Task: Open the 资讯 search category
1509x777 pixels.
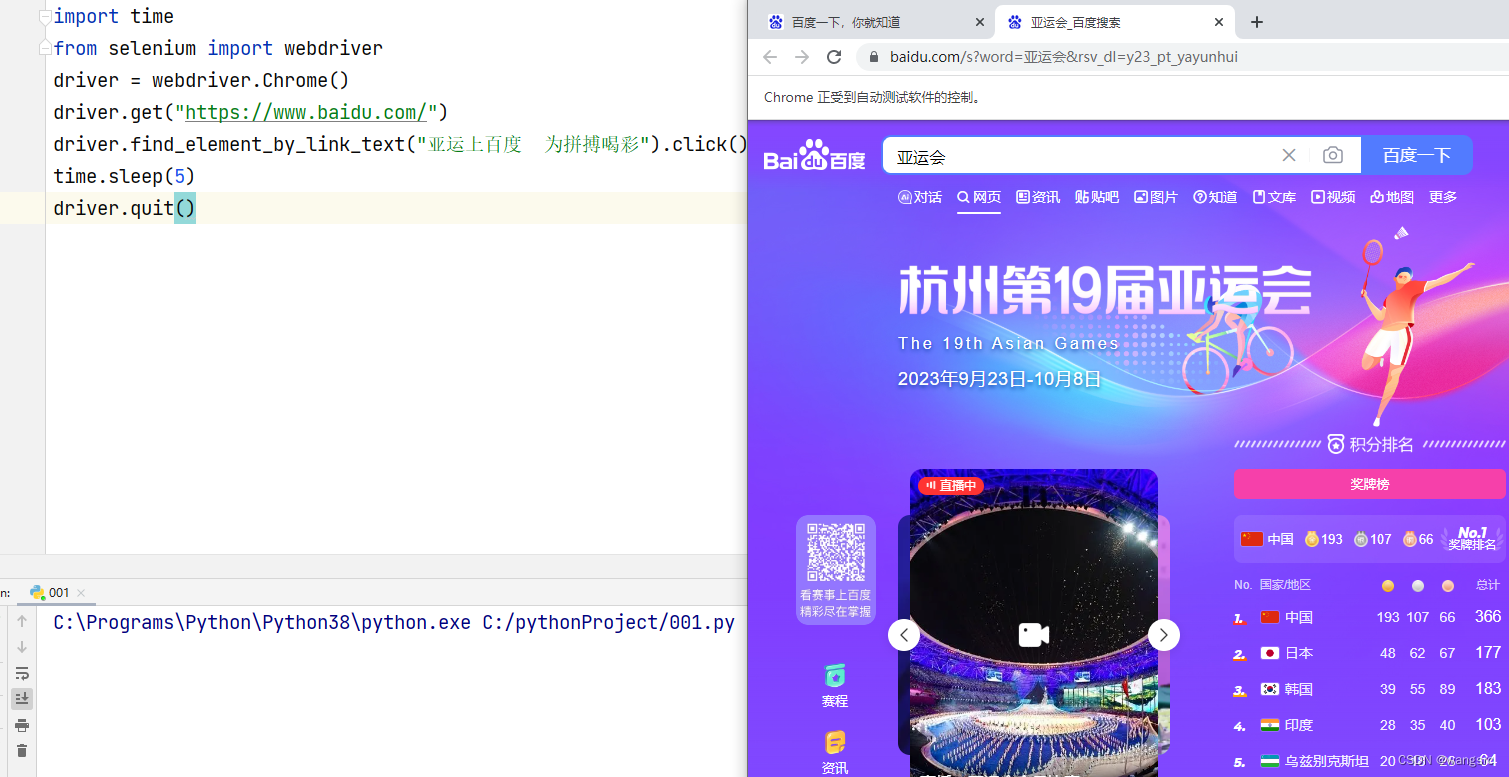Action: [1038, 197]
